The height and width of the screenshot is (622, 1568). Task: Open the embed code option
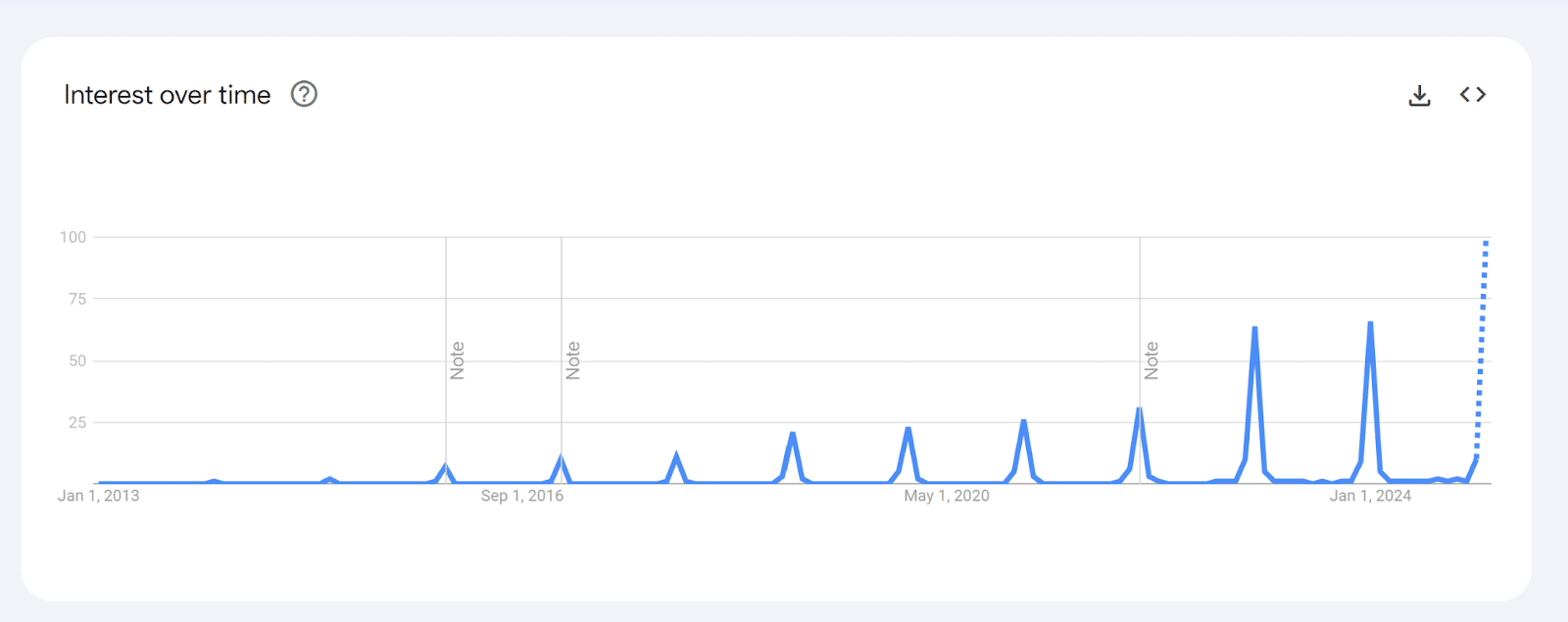click(1472, 95)
